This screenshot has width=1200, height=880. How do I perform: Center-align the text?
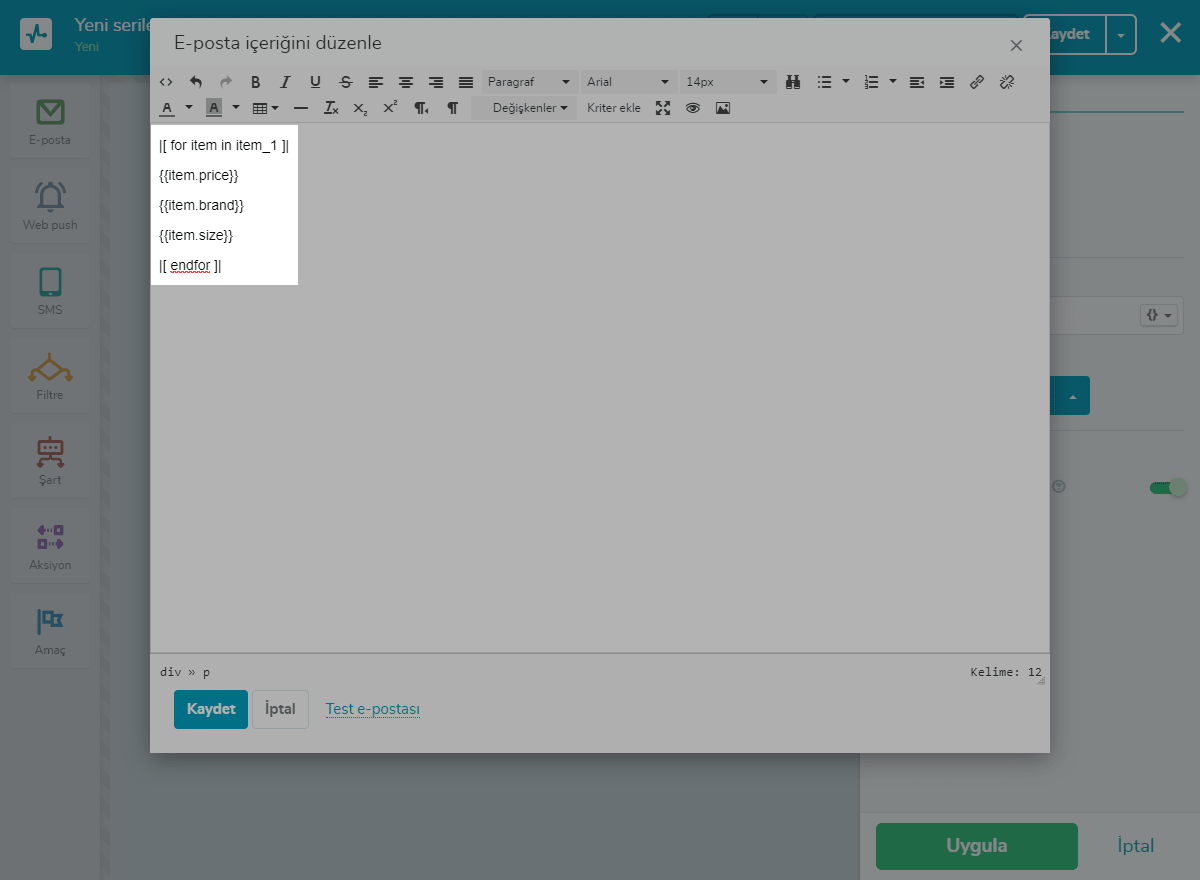coord(406,82)
